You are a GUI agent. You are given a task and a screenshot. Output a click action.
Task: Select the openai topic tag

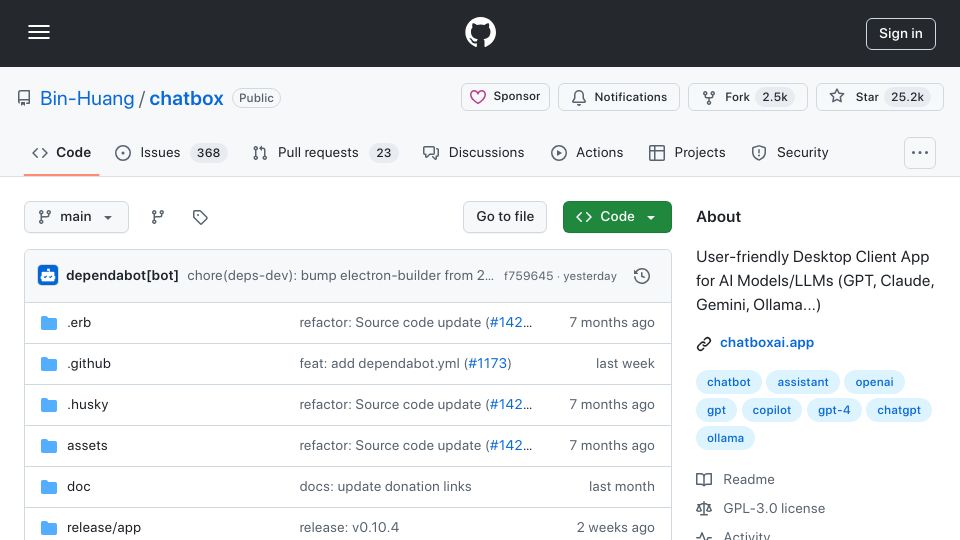[x=874, y=382]
